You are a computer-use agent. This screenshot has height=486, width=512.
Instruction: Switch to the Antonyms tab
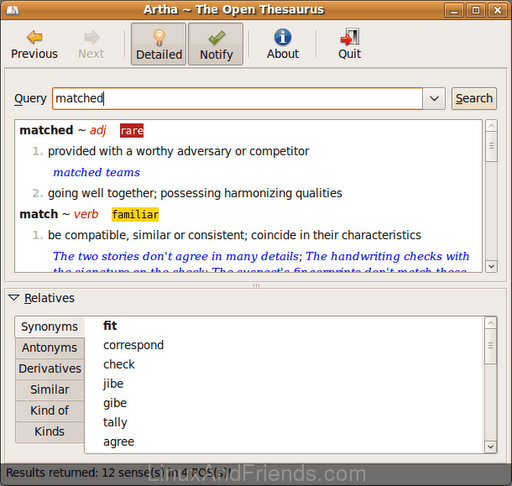[x=49, y=348]
